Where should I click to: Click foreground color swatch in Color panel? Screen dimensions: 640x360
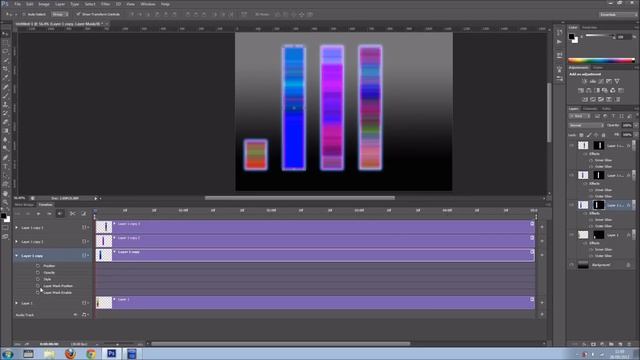tap(572, 37)
